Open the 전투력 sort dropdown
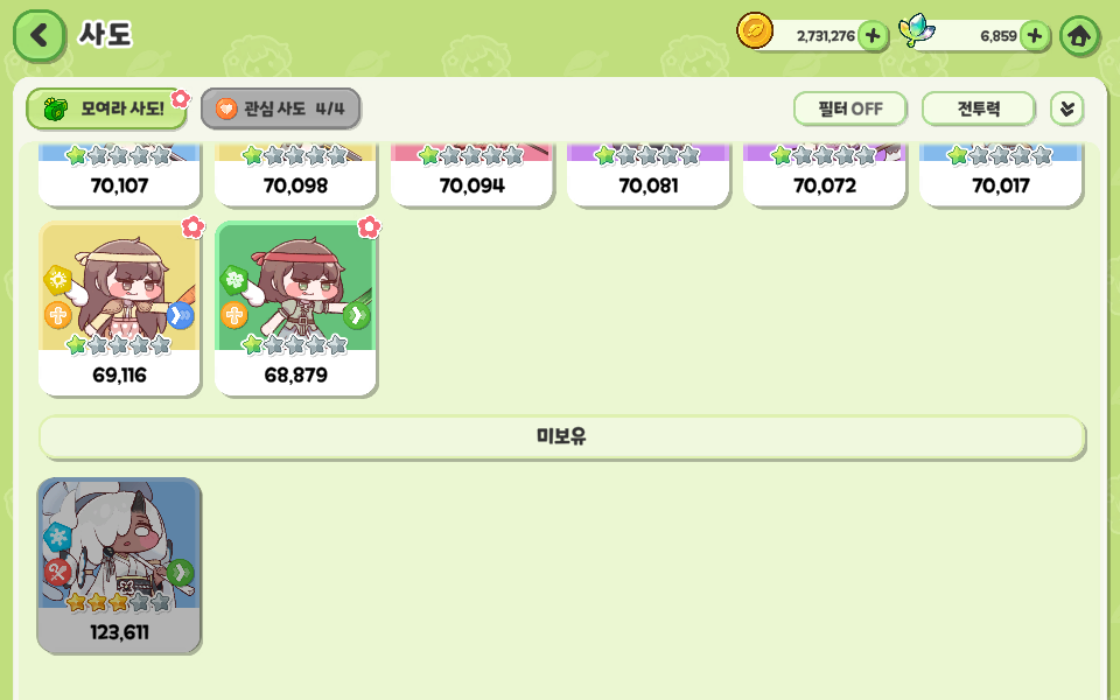Viewport: 1120px width, 700px height. 979,109
